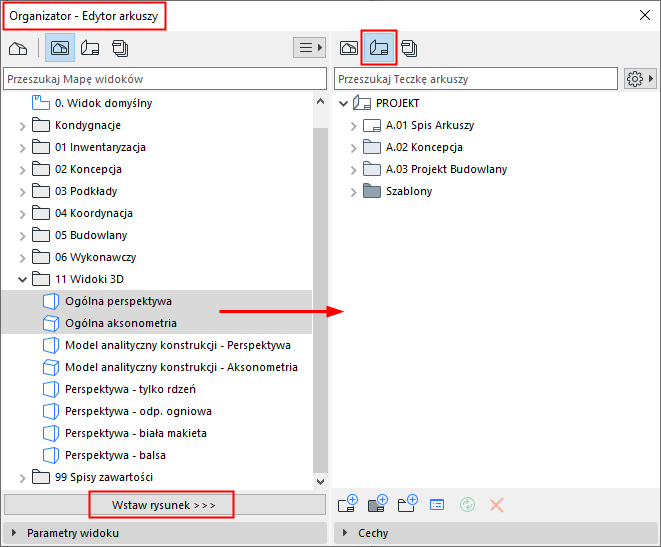The height and width of the screenshot is (547, 661).
Task: Expand the 'A.03 Projekt Budowlany' subset
Action: click(353, 169)
